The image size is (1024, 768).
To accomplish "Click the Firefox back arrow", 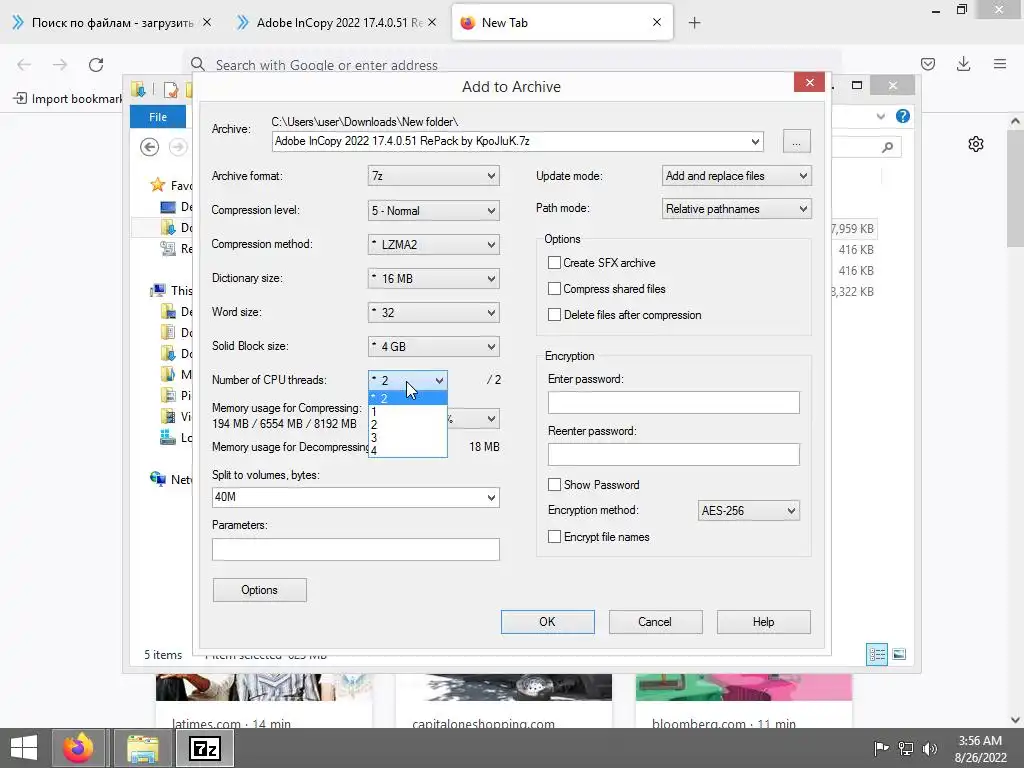I will tap(24, 65).
